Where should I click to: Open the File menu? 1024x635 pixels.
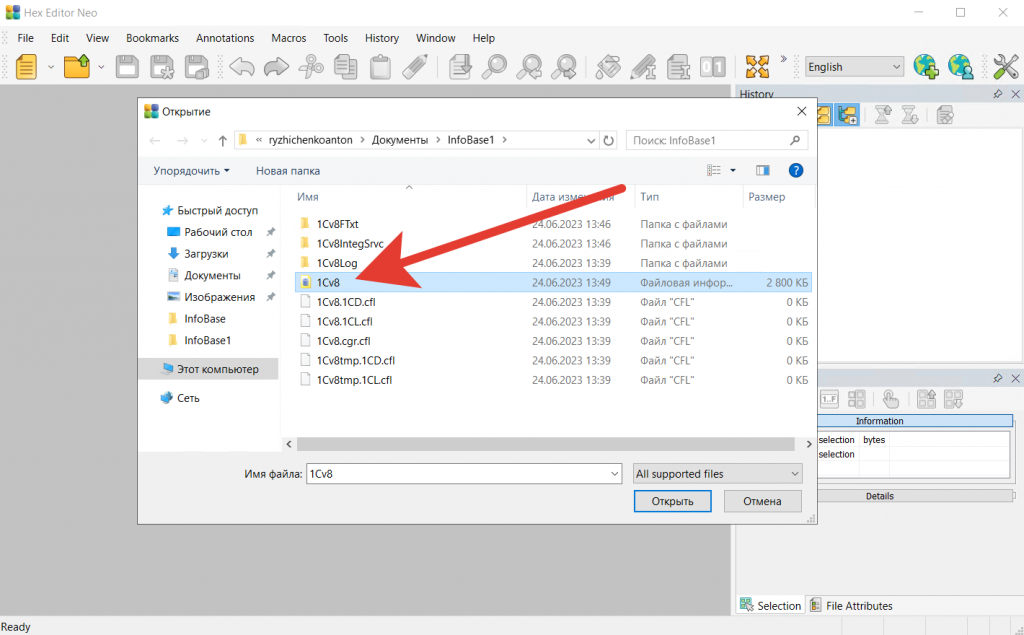[x=25, y=38]
